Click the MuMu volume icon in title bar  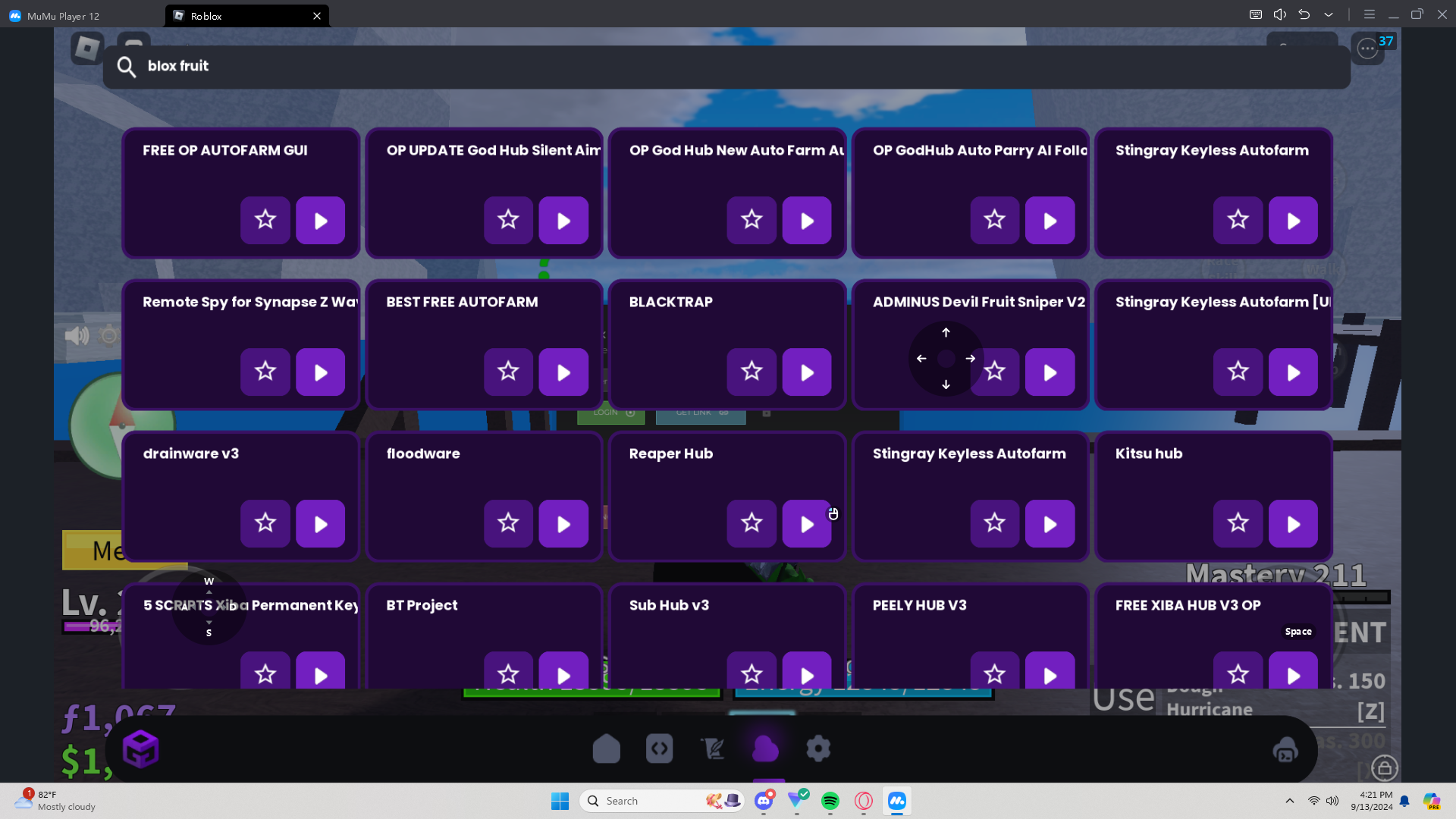pyautogui.click(x=1280, y=14)
